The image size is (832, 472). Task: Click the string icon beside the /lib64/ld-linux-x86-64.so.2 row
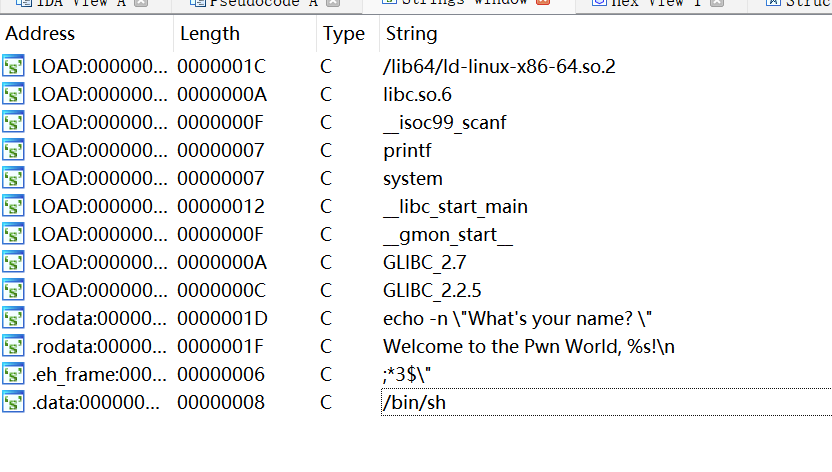click(14, 67)
